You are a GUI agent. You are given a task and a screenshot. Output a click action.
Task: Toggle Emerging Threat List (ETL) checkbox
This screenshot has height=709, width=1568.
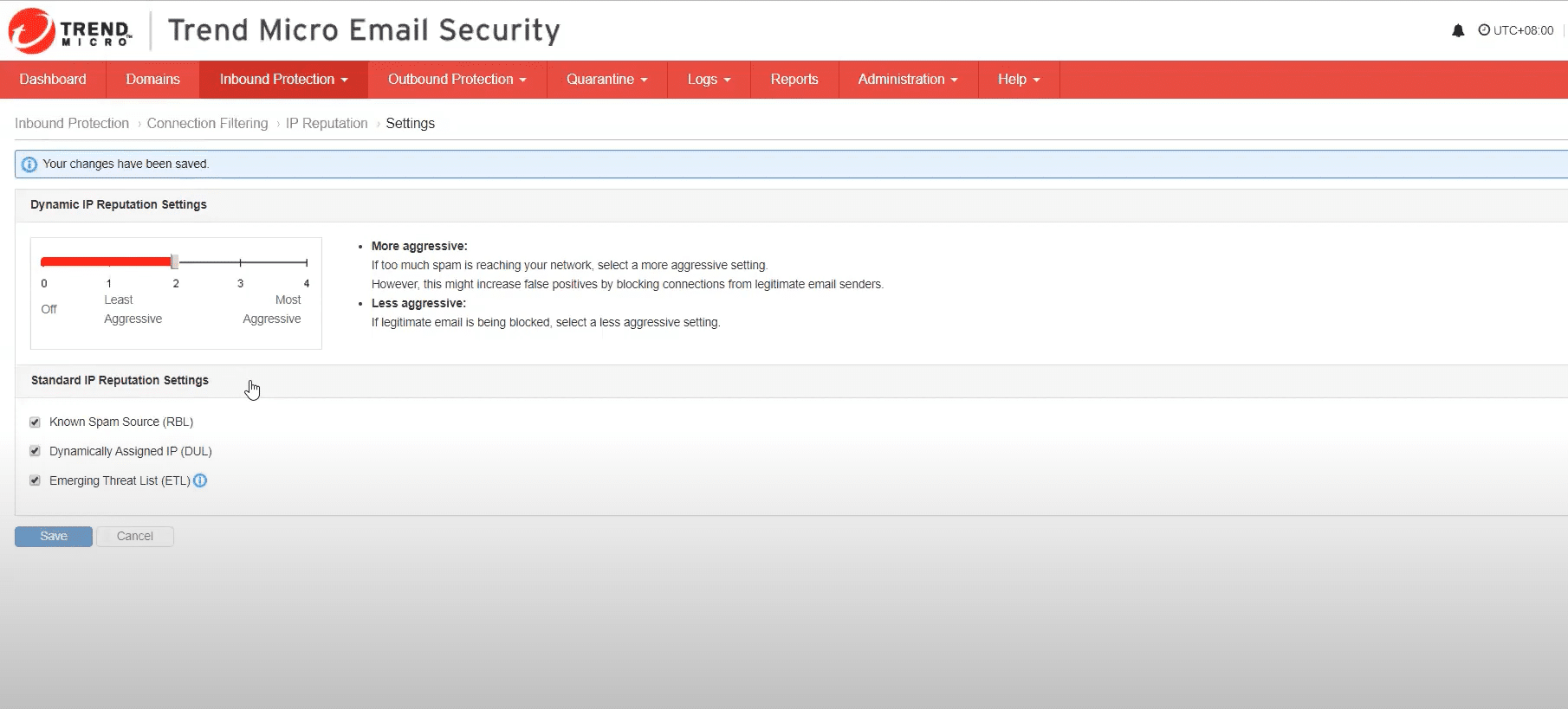coord(36,480)
